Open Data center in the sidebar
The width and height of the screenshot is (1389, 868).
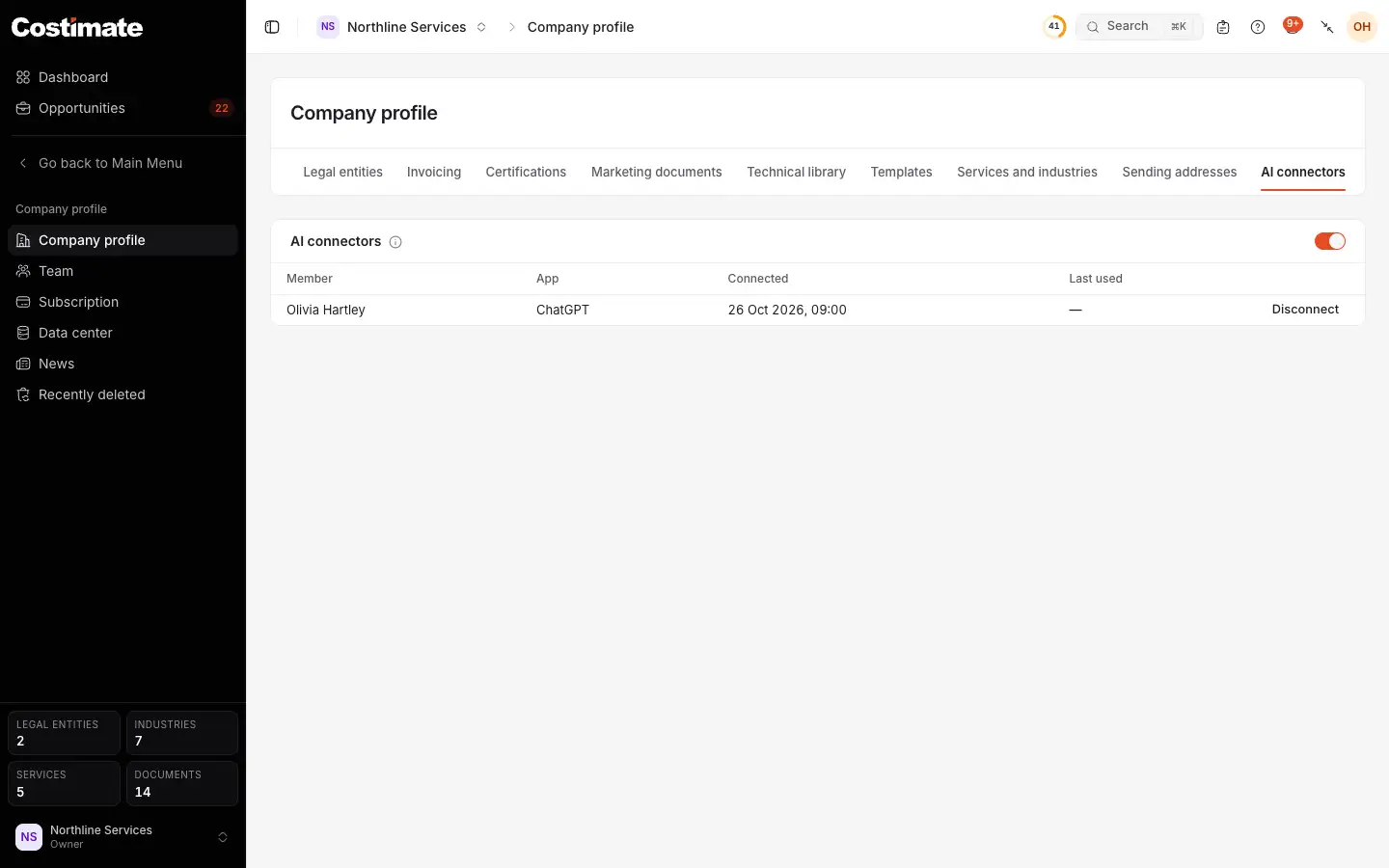[x=123, y=333]
